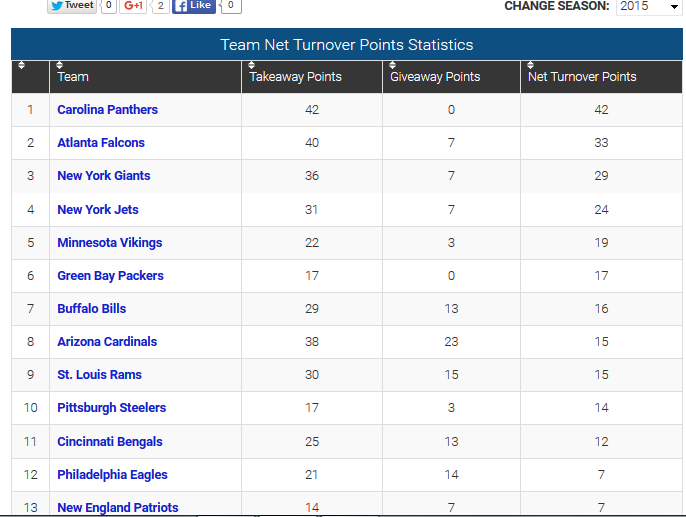The width and height of the screenshot is (686, 517).
Task: Click the Facebook Like button
Action: pos(194,6)
